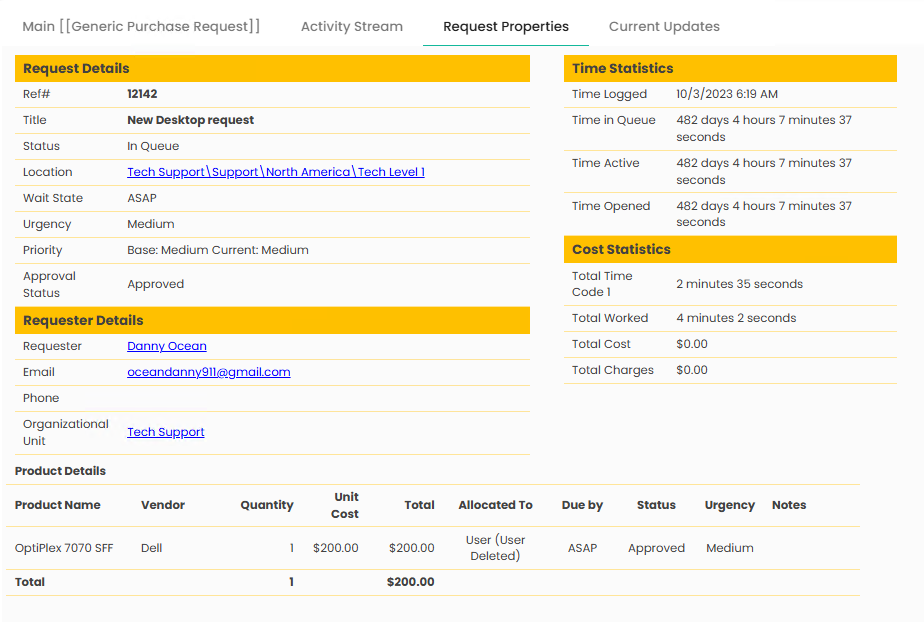
Task: Open the Tech Support location path link
Action: pyautogui.click(x=275, y=172)
